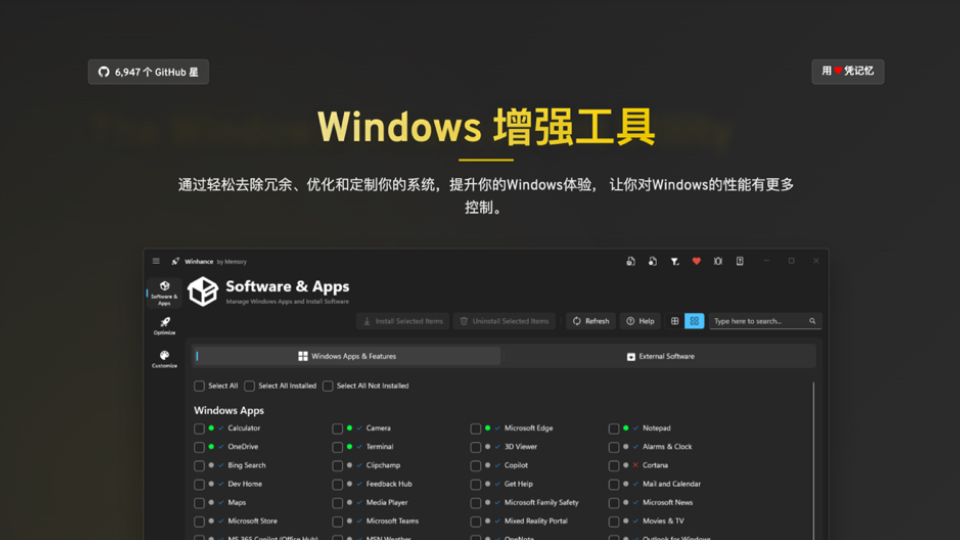Click the bug report icon in title bar
The height and width of the screenshot is (540, 960).
pyautogui.click(x=718, y=261)
